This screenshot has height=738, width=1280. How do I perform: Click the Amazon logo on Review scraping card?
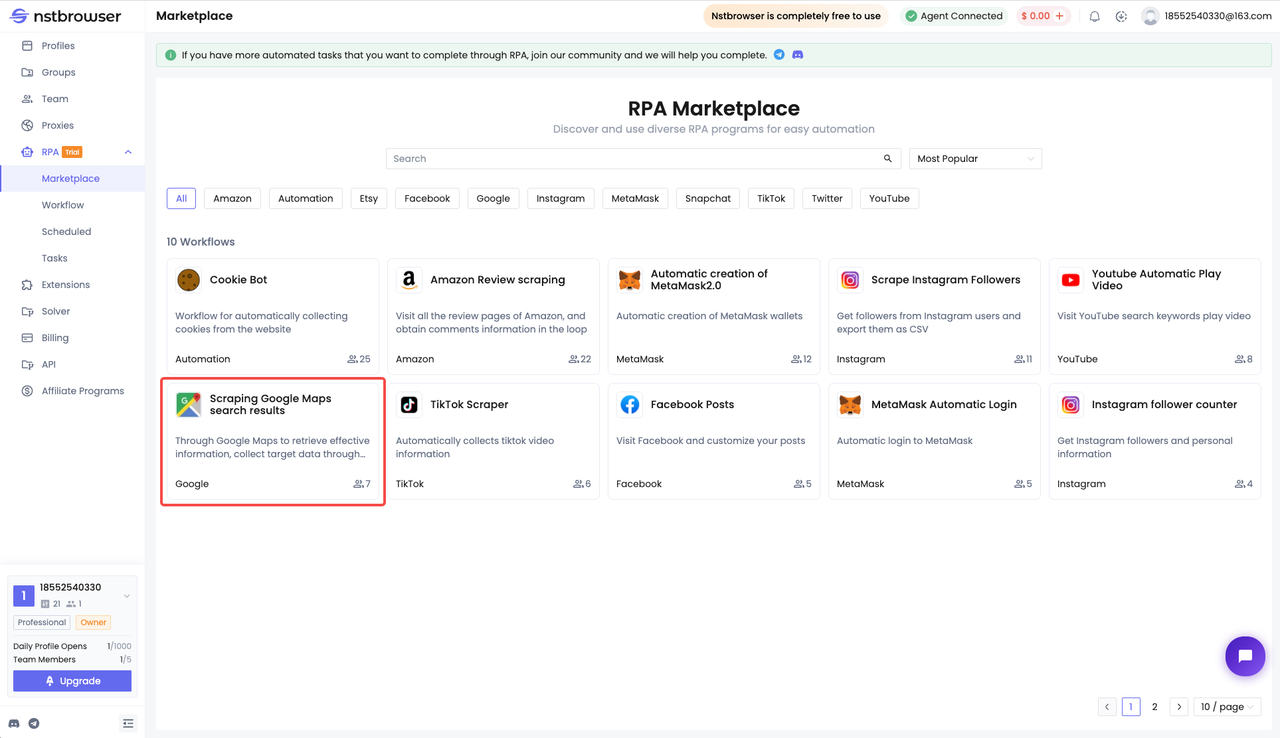(409, 280)
